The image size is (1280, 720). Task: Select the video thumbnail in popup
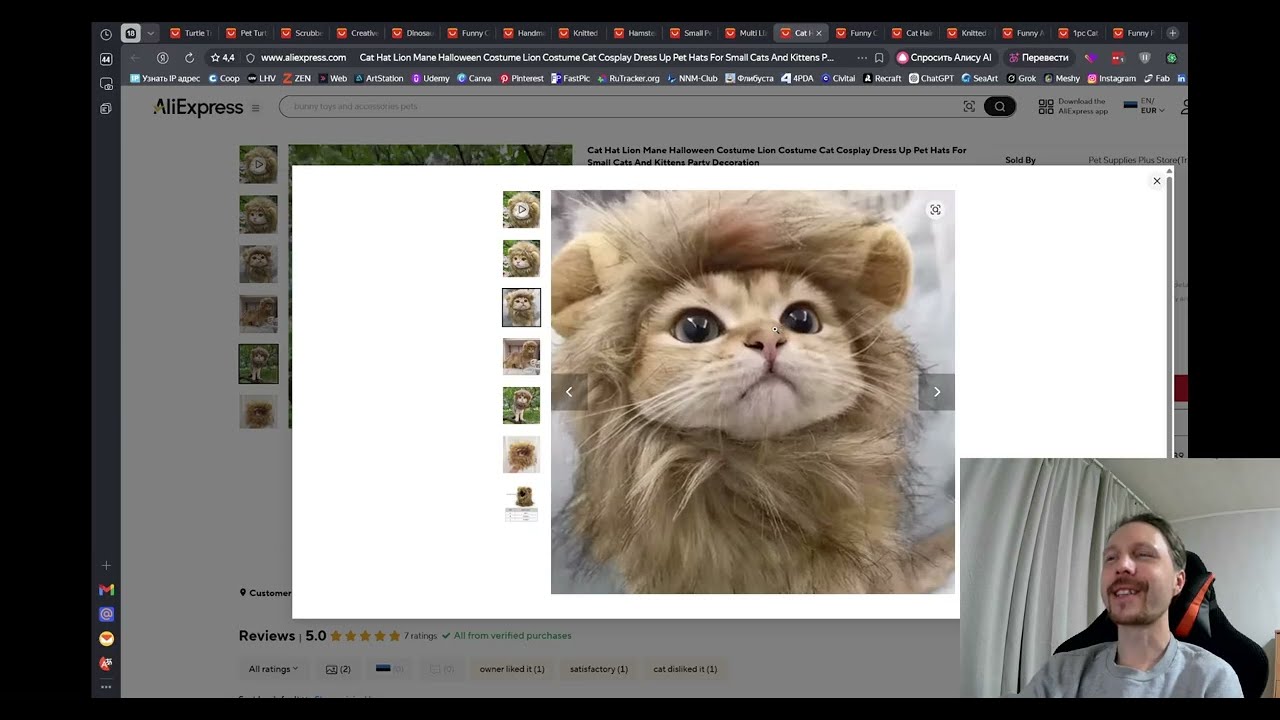[521, 210]
